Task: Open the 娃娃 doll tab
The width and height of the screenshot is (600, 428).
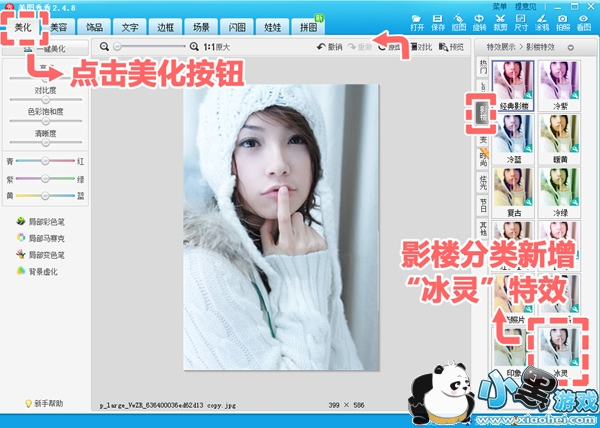Action: coord(272,27)
